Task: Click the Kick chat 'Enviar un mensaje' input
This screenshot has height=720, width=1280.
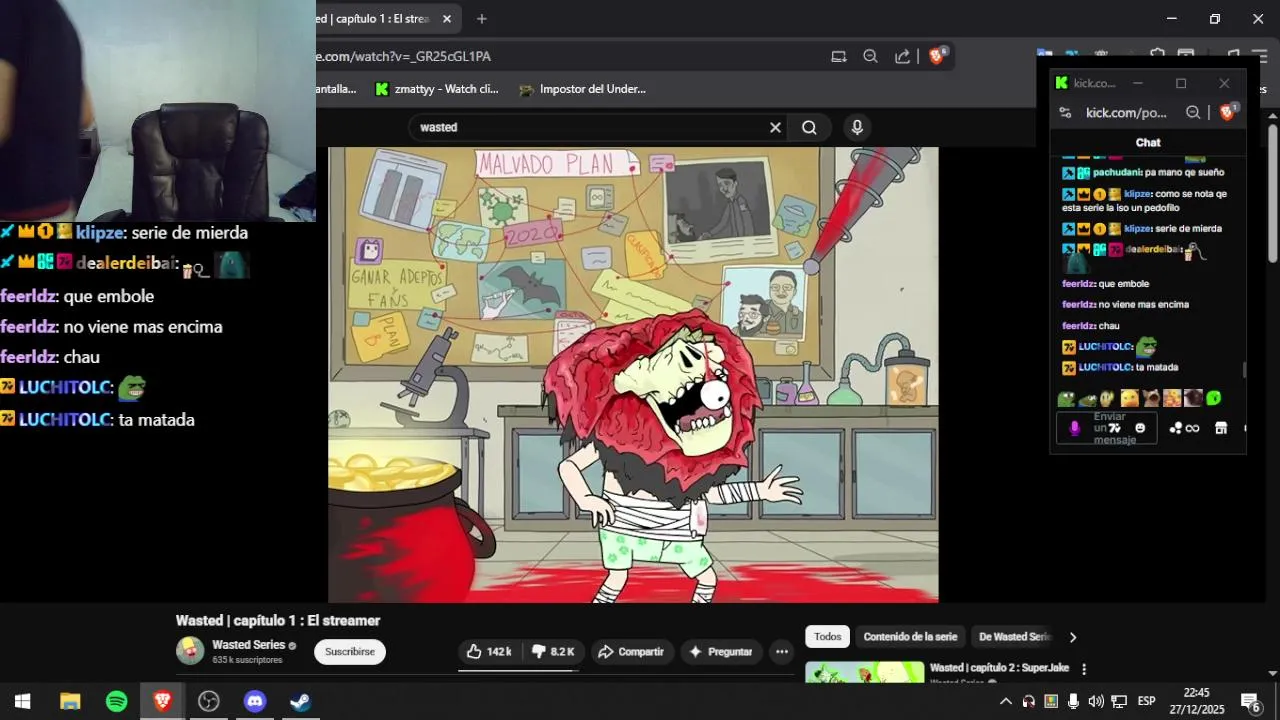Action: click(x=1107, y=428)
